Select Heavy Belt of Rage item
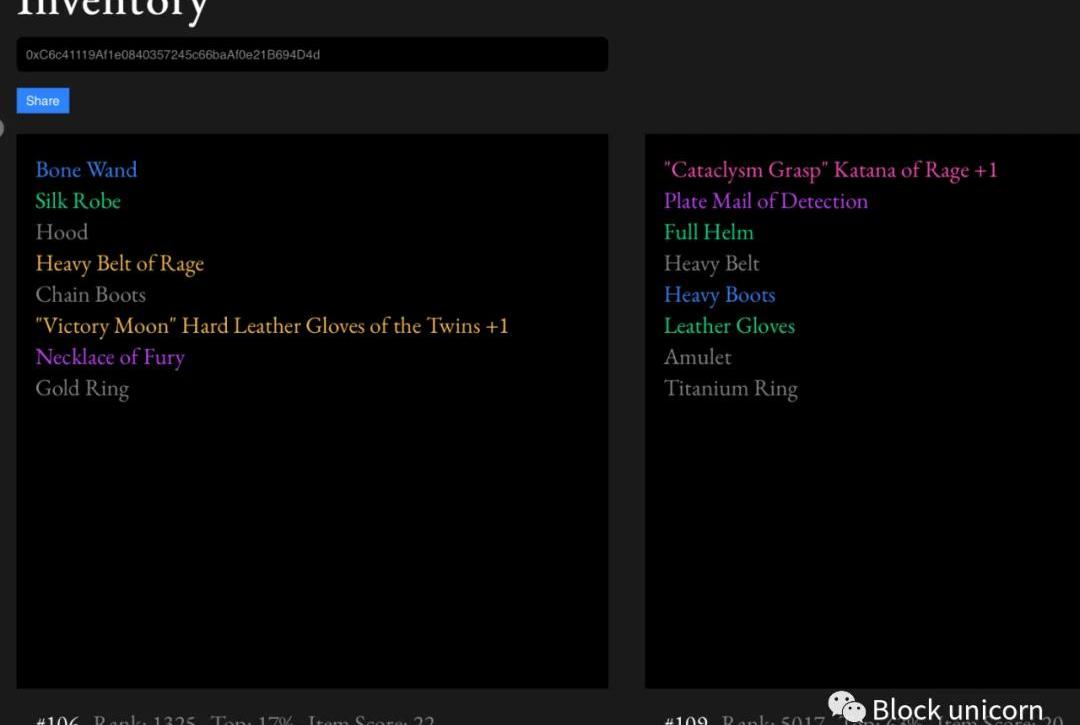 point(119,264)
